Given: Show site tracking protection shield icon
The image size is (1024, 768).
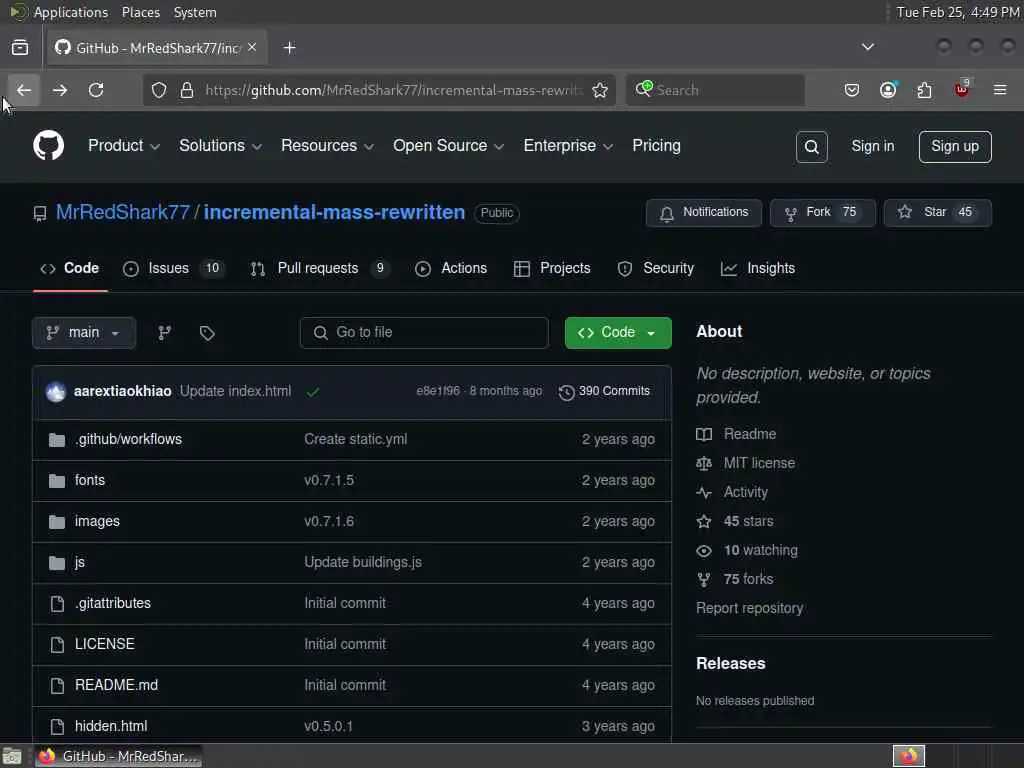Looking at the screenshot, I should tap(159, 90).
